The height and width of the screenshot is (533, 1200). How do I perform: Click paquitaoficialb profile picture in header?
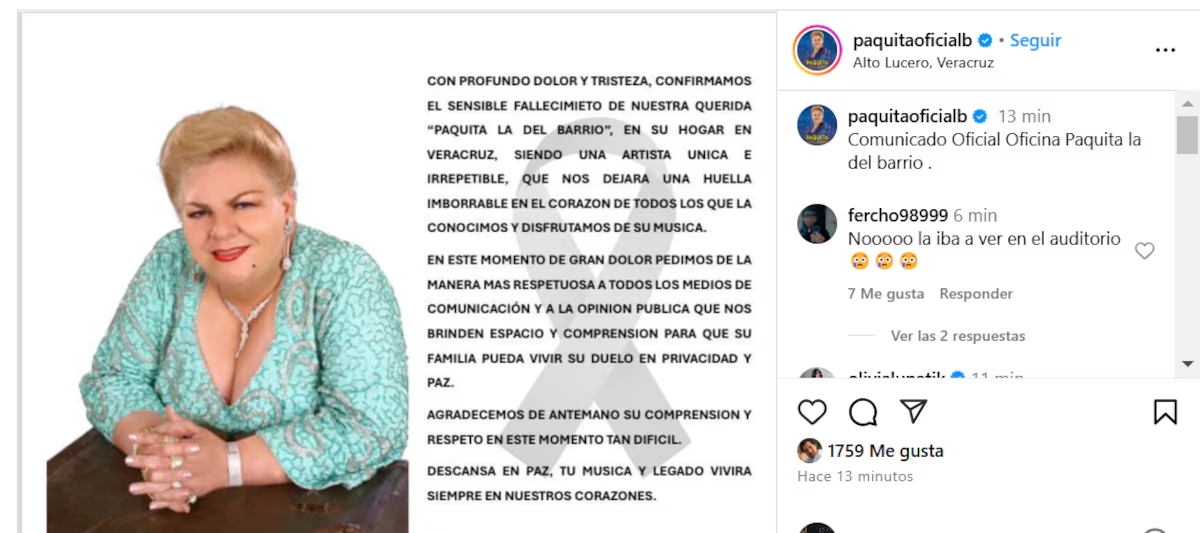click(817, 50)
